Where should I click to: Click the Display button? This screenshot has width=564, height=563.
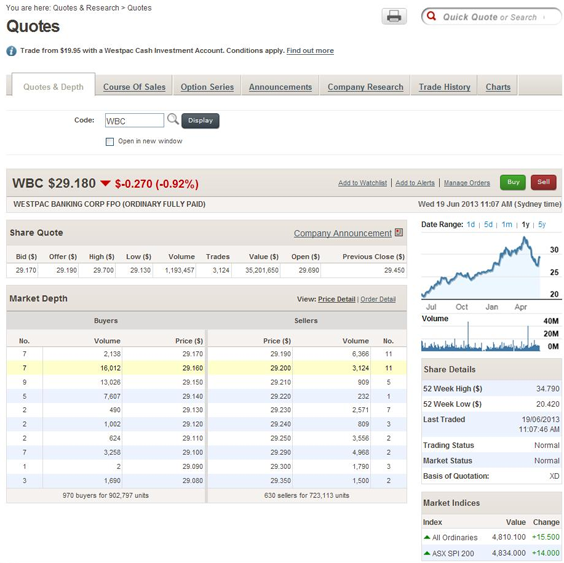pyautogui.click(x=200, y=121)
